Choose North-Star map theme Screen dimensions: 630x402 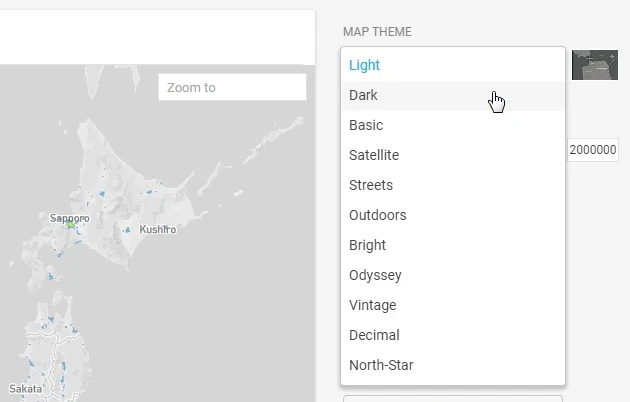(x=453, y=365)
